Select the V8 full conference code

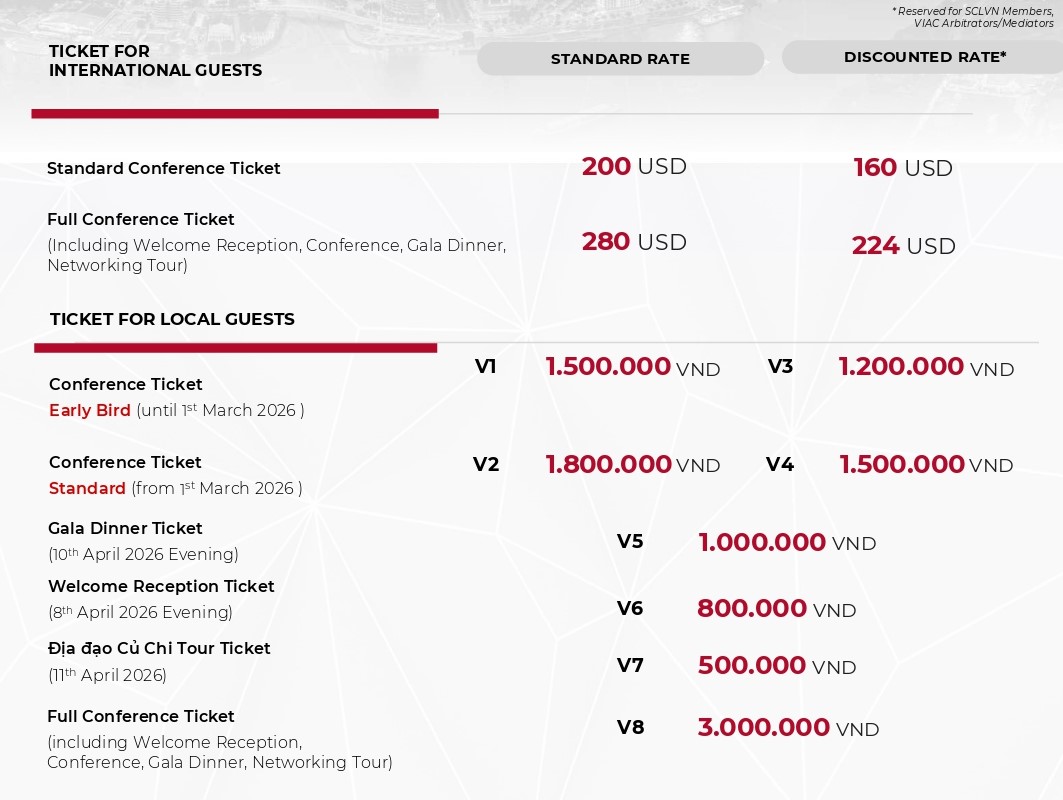pos(630,728)
